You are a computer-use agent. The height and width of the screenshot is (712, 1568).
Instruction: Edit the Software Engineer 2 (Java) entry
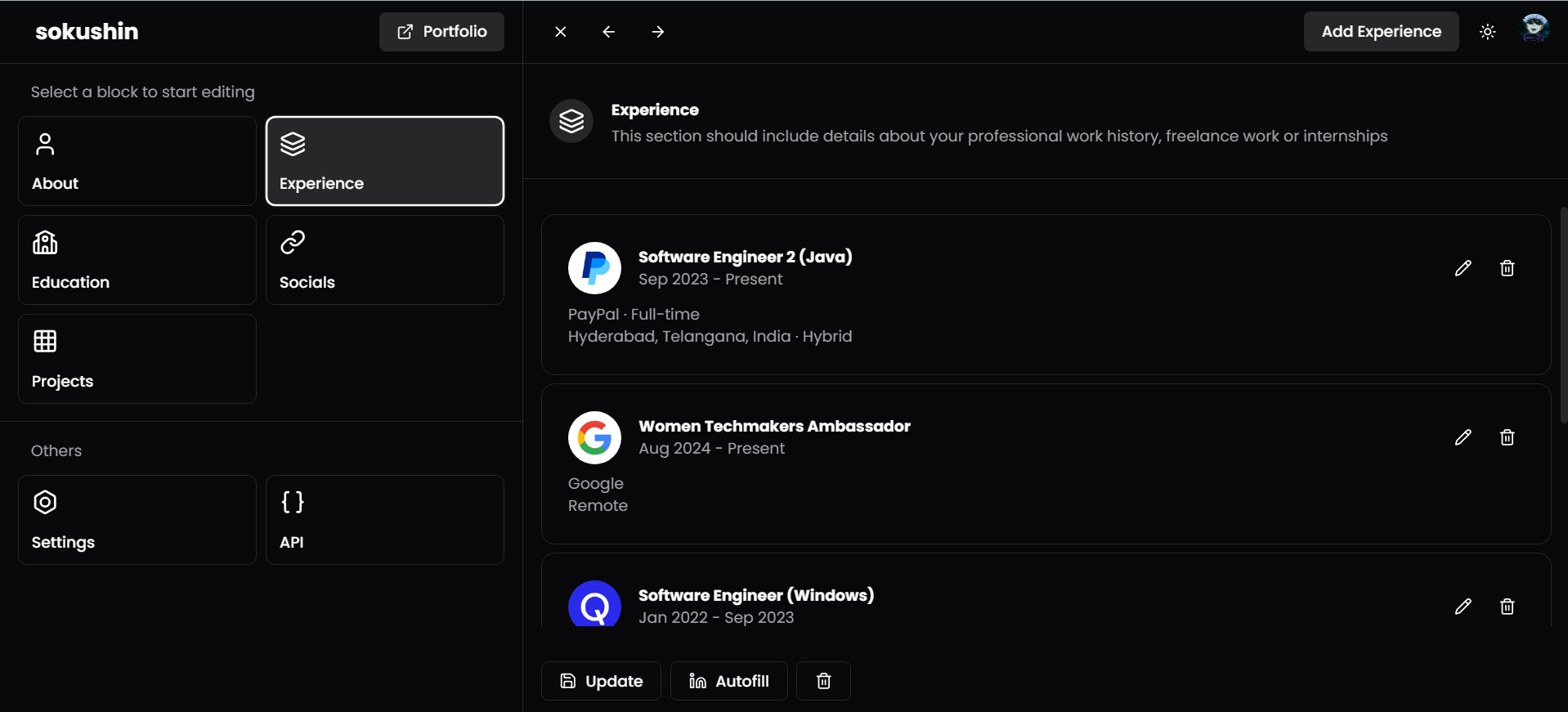(1463, 268)
